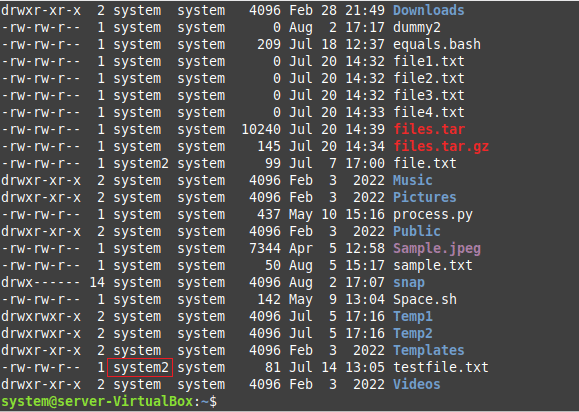579x412 pixels.
Task: Select the red files.tar archive name
Action: pyautogui.click(x=428, y=129)
